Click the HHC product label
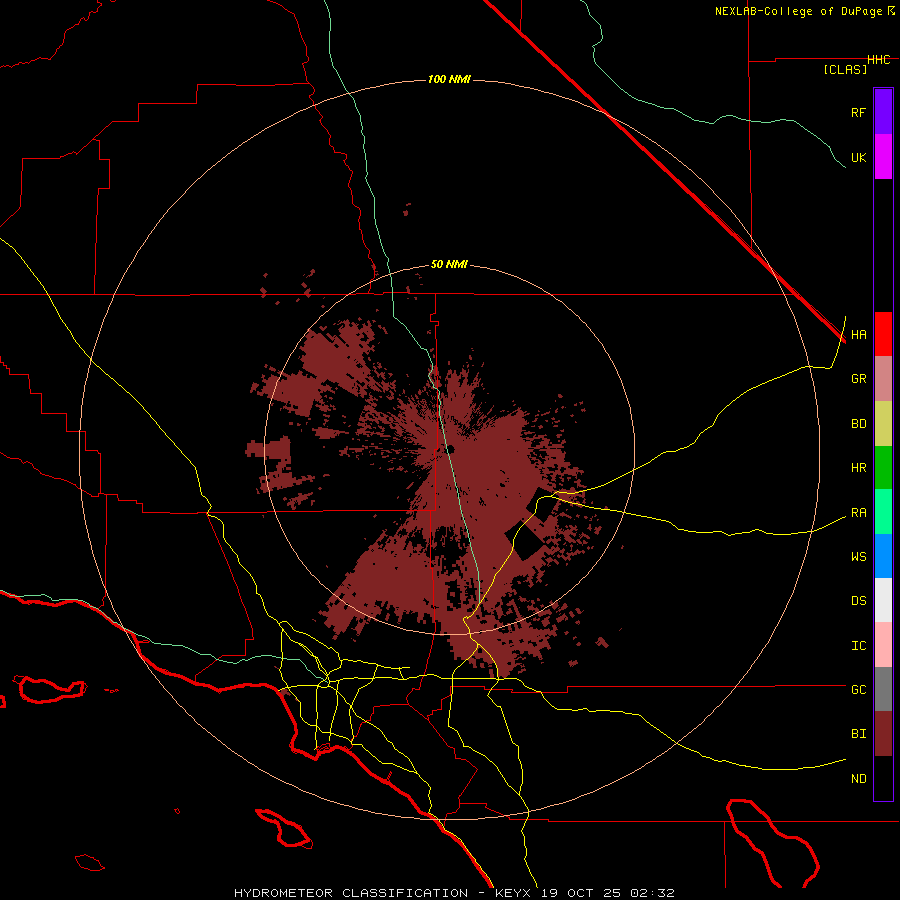900x900 pixels. click(x=879, y=60)
